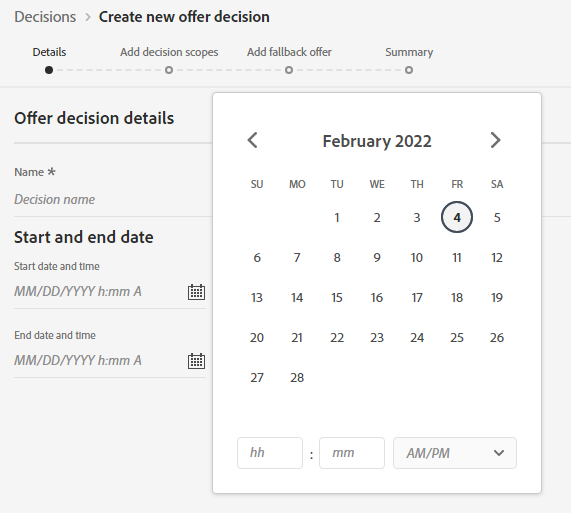Screen dimensions: 571x513
Task: Click day 22 in calendar
Action: [337, 338]
